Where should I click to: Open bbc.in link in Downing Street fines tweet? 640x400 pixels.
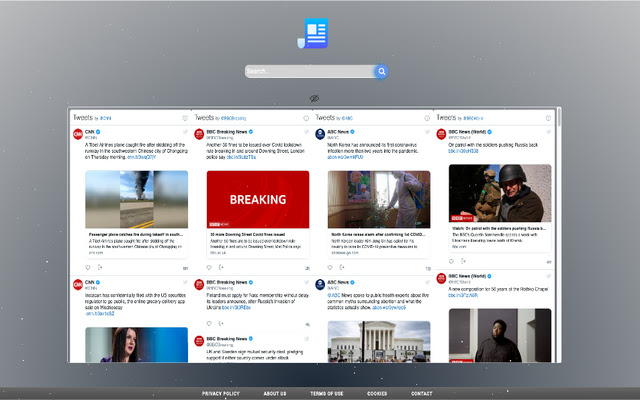pos(241,157)
